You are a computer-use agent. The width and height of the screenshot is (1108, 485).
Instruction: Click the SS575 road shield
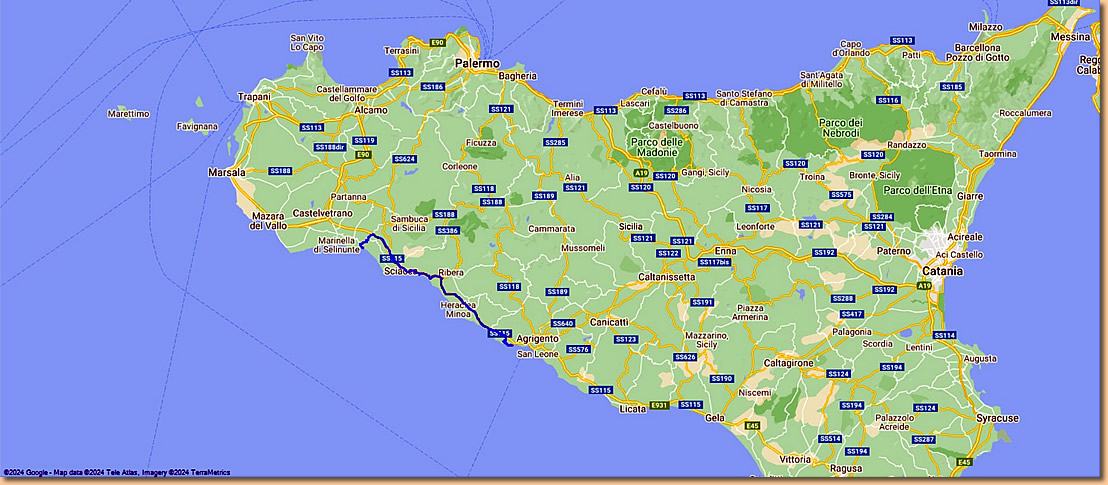coord(841,194)
